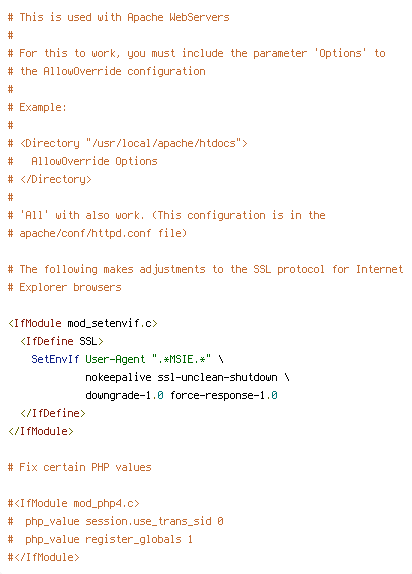The height and width of the screenshot is (574, 412).
Task: Click '# Fix certain PHP values' comment
Action: 79,467
